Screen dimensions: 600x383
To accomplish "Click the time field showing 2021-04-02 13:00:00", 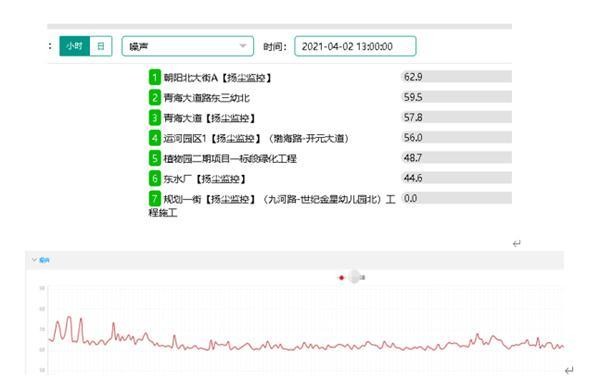I will [x=355, y=46].
